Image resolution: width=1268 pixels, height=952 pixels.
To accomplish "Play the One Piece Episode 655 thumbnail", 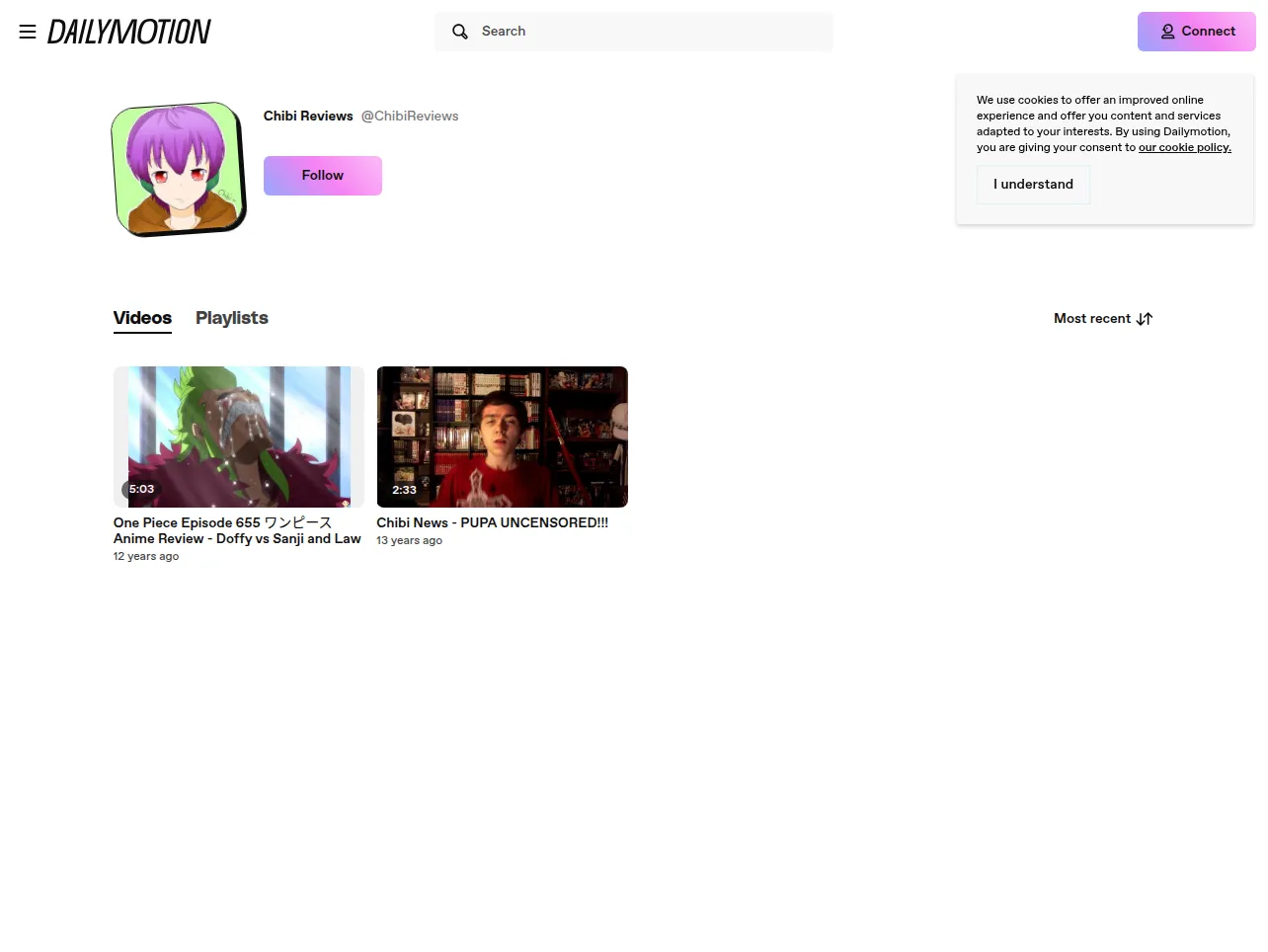I will [239, 436].
